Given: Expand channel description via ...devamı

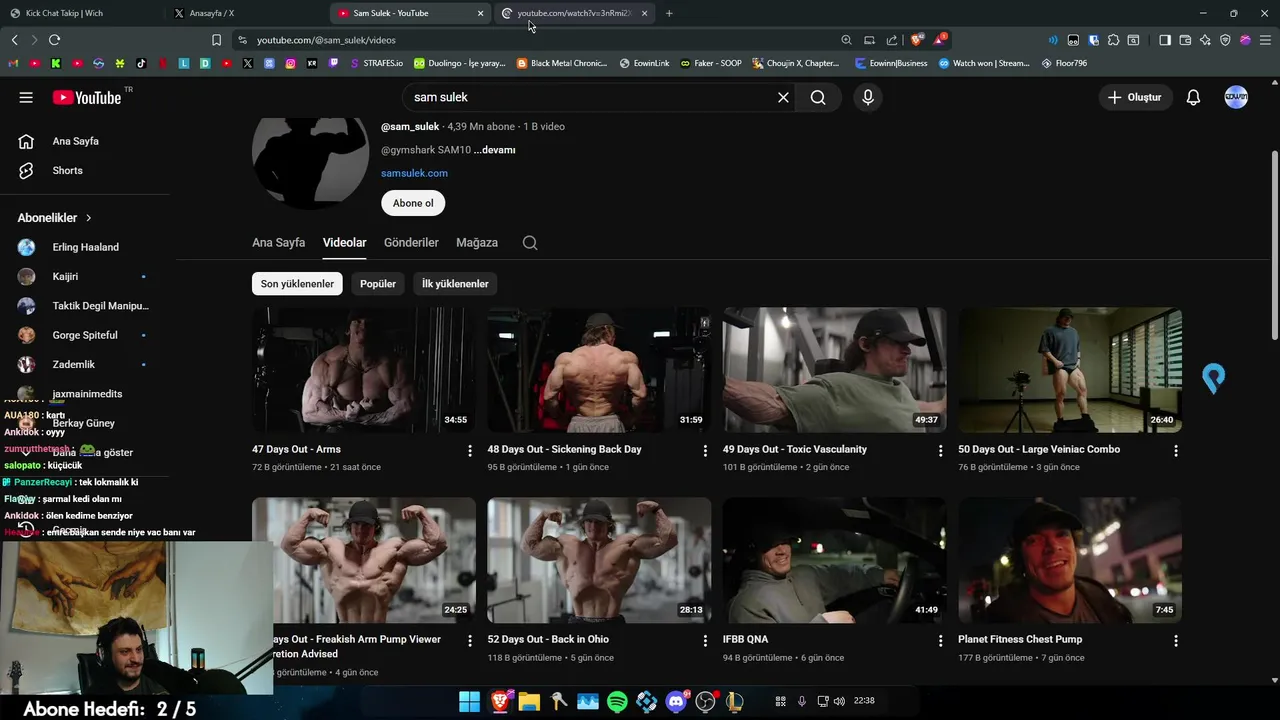Looking at the screenshot, I should 494,150.
